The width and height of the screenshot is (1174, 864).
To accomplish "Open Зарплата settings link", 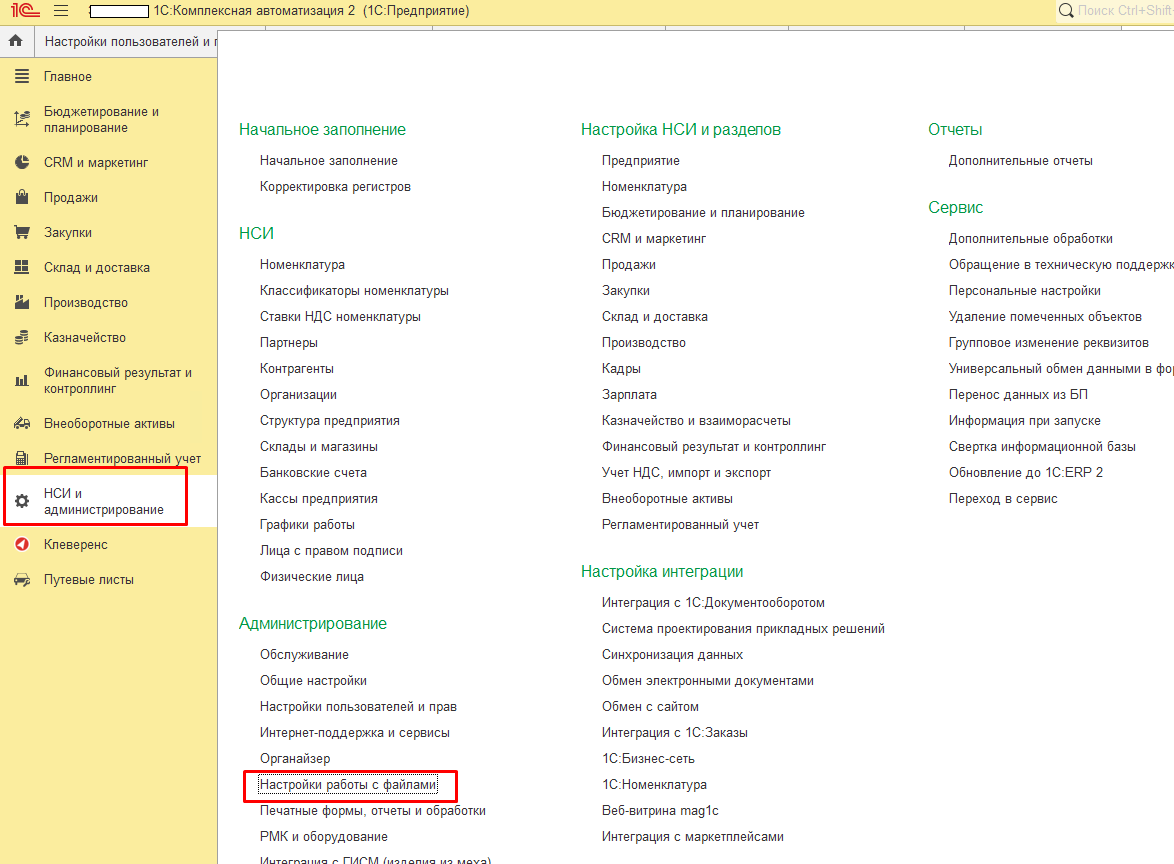I will 629,395.
